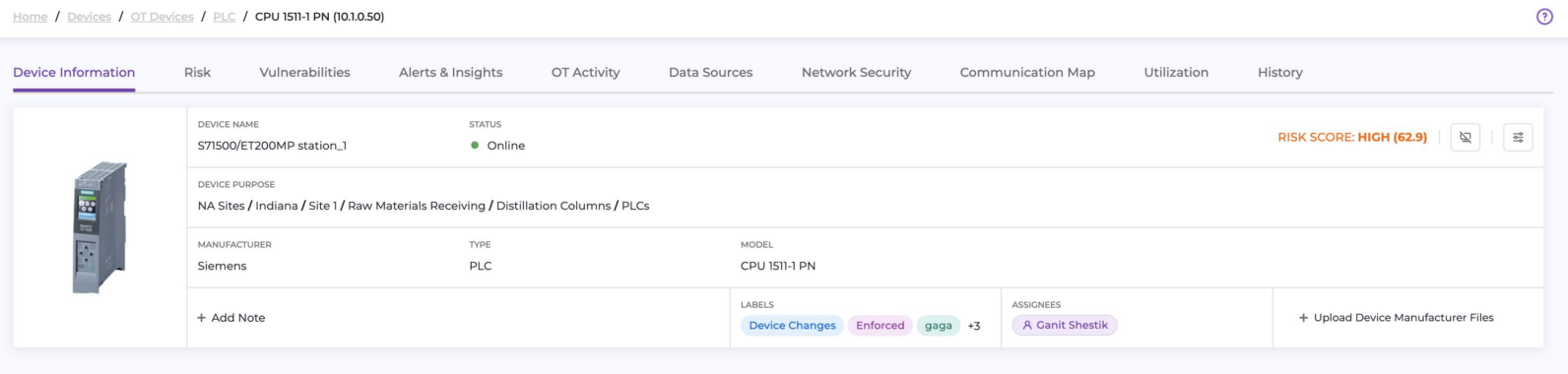This screenshot has width=1568, height=374.
Task: Click the green Online status dot
Action: [x=475, y=146]
